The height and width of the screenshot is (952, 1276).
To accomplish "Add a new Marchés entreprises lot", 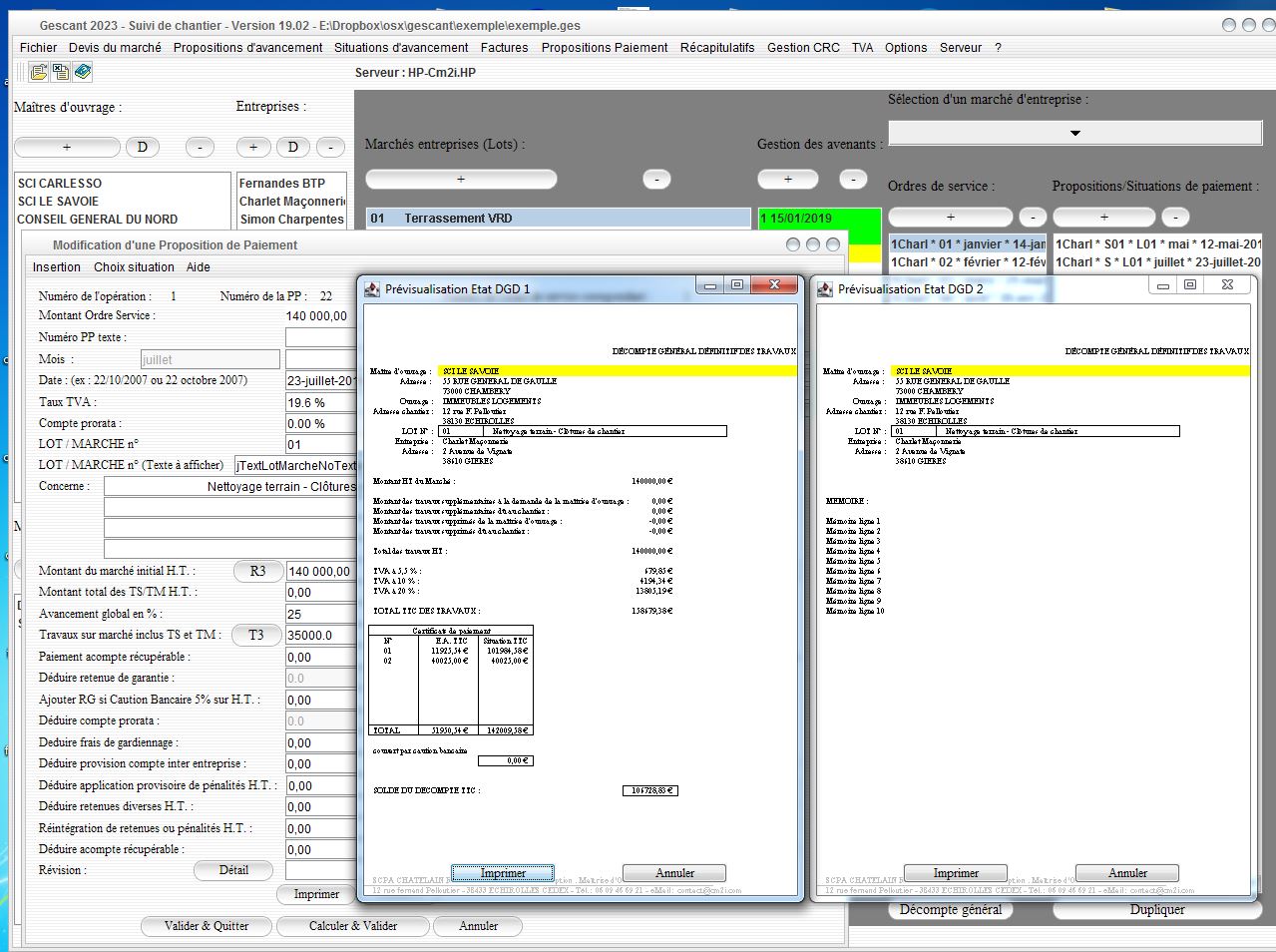I will tap(461, 180).
